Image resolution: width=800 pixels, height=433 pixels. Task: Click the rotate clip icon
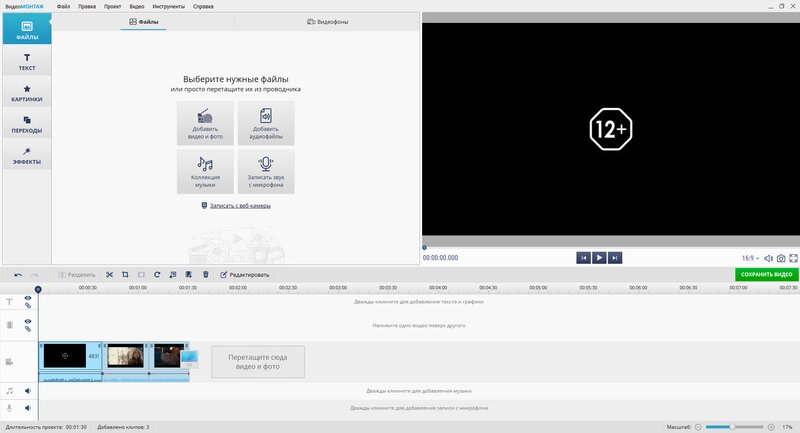158,274
